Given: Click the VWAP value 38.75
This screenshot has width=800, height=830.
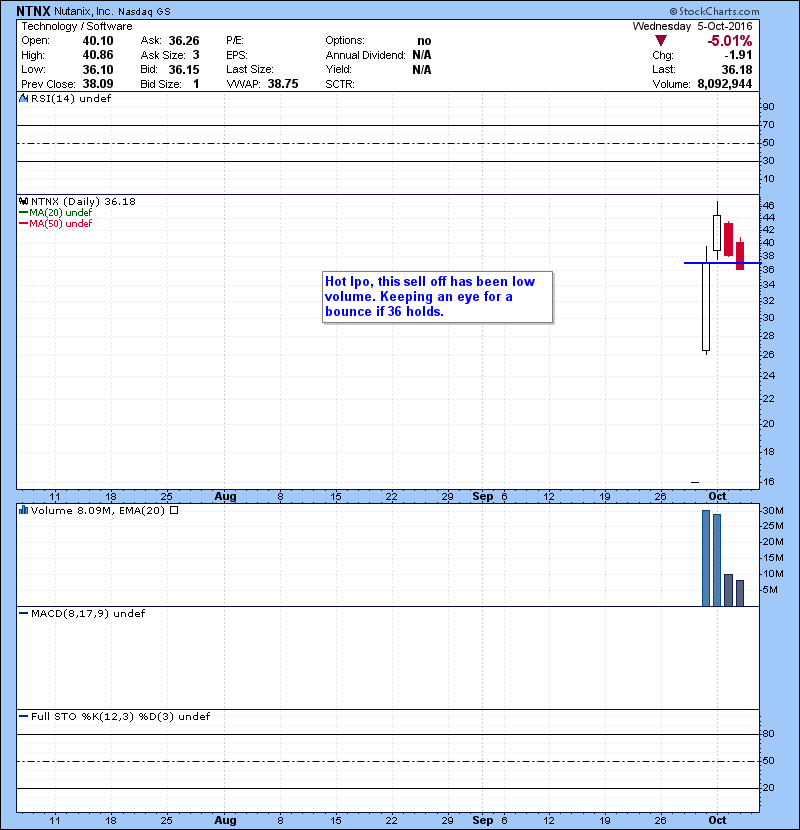Looking at the screenshot, I should (x=283, y=84).
